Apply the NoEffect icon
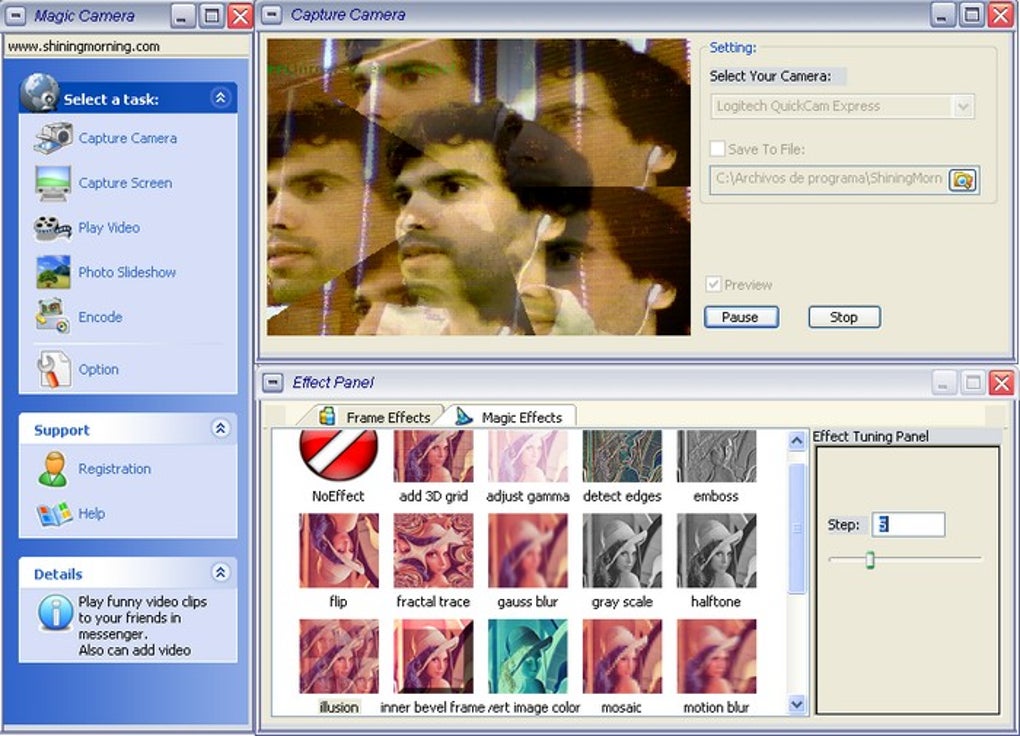The height and width of the screenshot is (736, 1020). (338, 455)
